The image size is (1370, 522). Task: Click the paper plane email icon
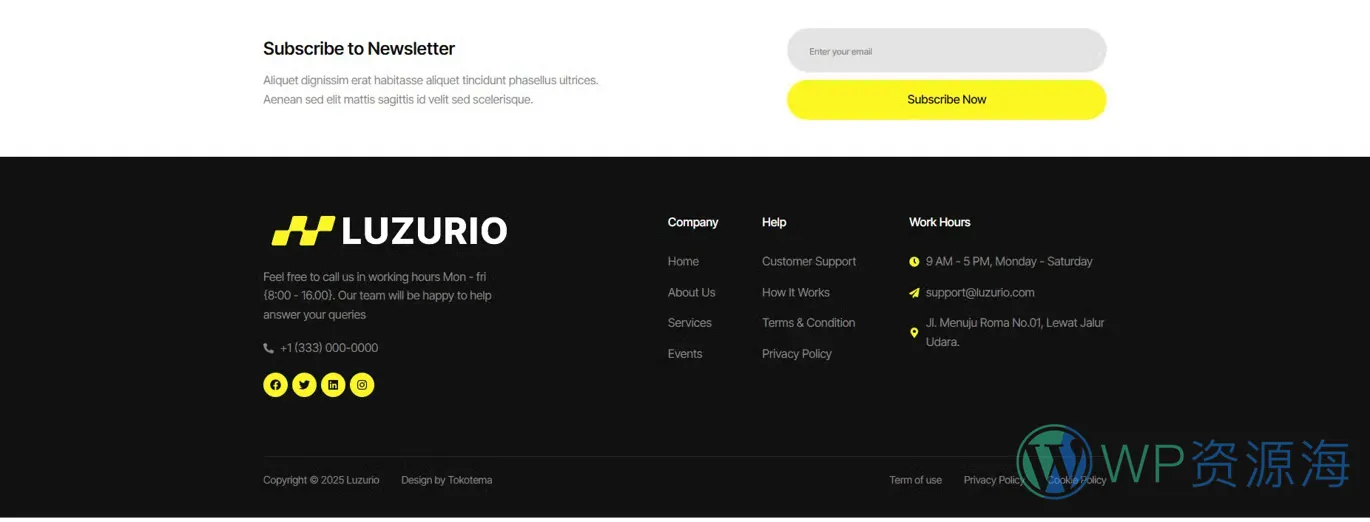914,293
